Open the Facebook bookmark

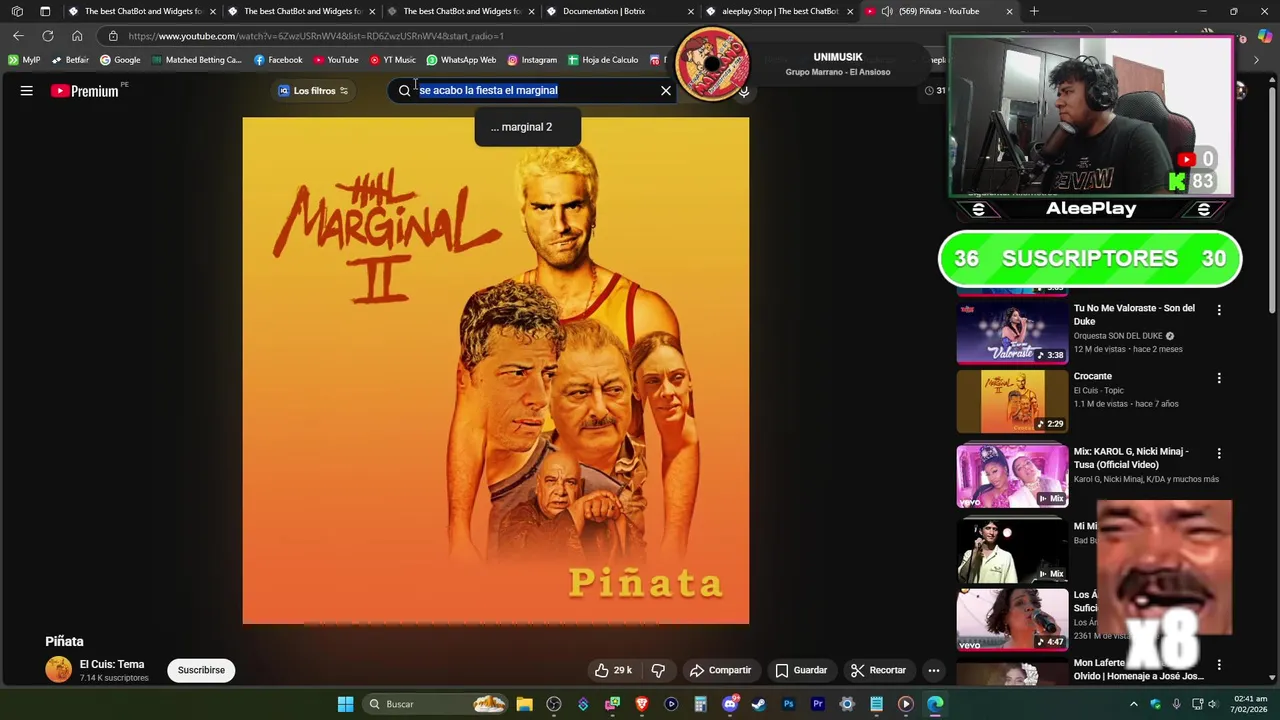[278, 60]
